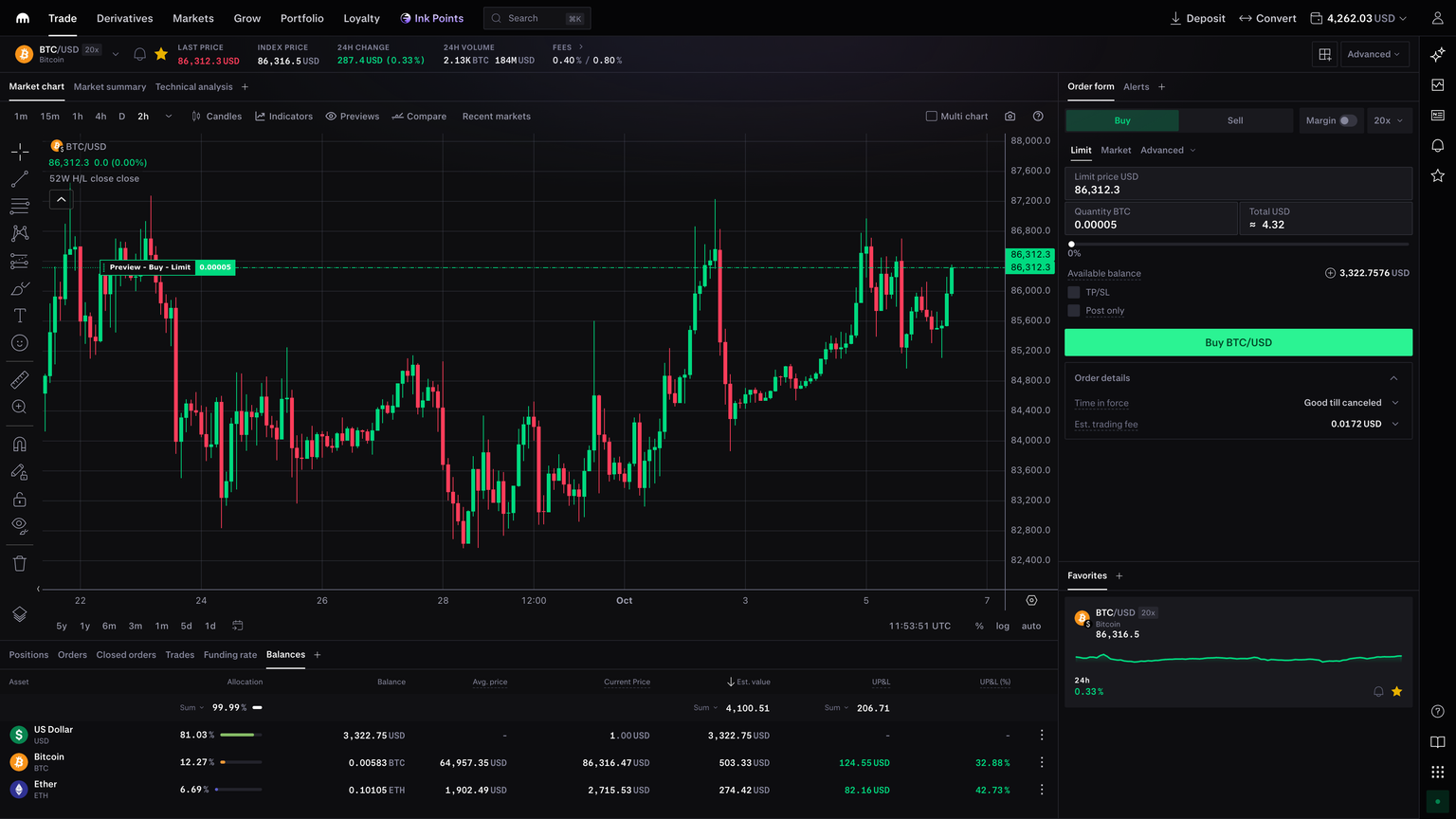The width and height of the screenshot is (1456, 819).
Task: Open the Portfolio menu
Action: point(302,18)
